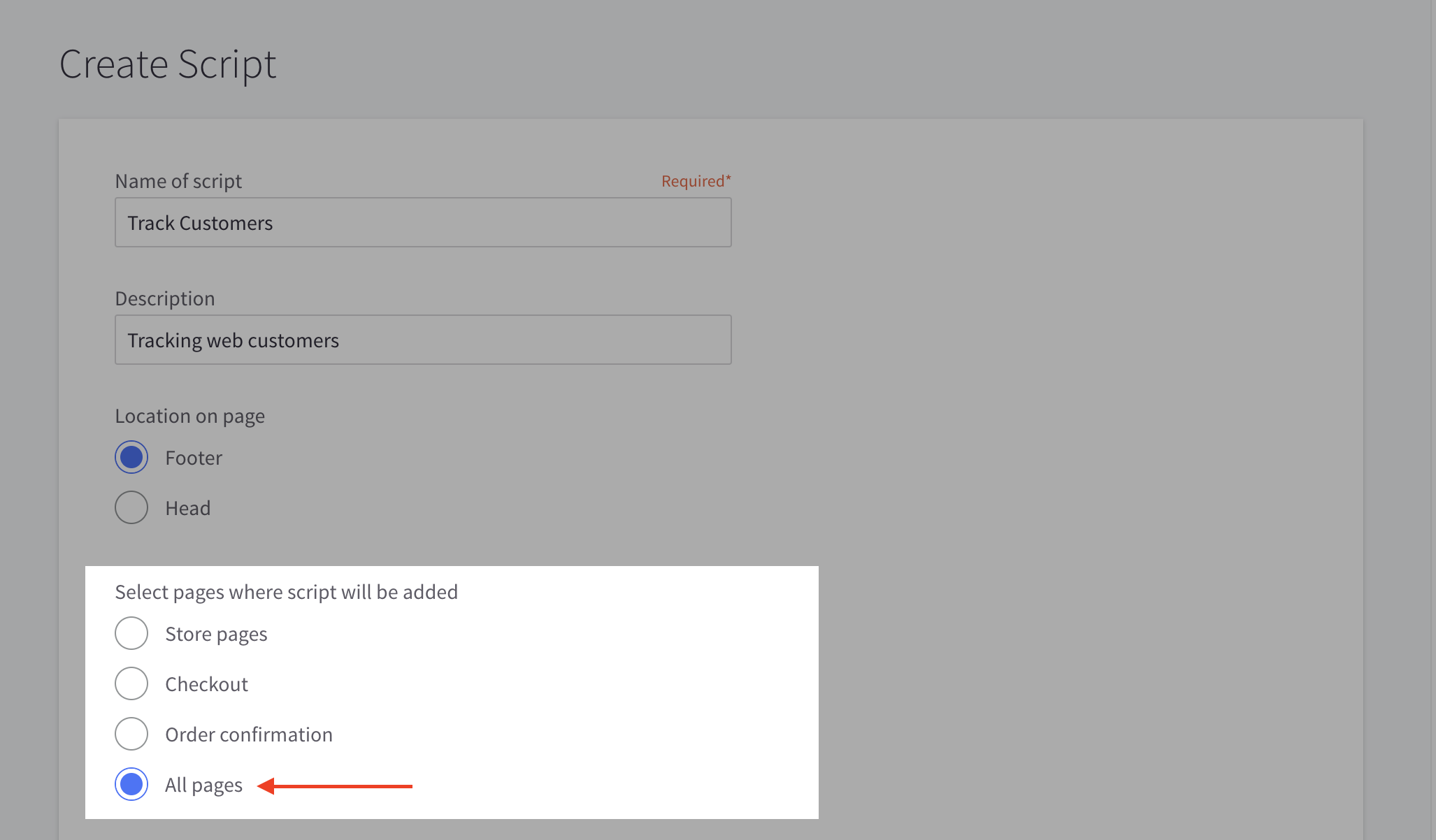Click the text Track Customers
Screen dimensions: 1436x840
click(x=199, y=222)
